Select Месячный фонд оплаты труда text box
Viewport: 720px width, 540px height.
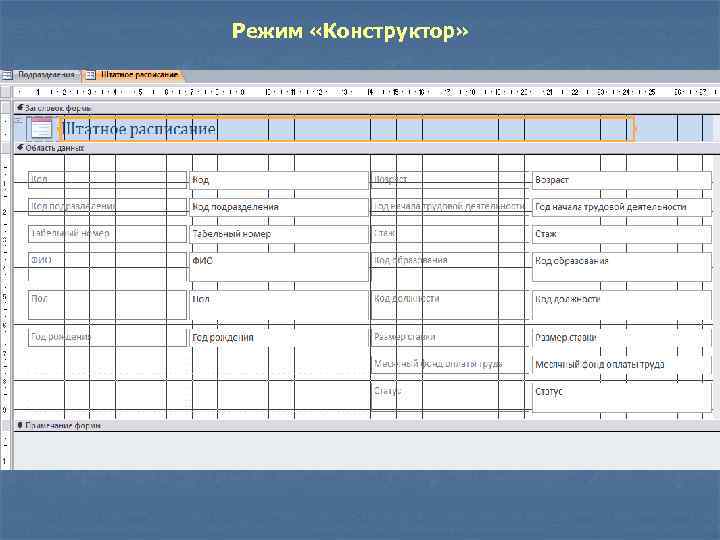(622, 365)
